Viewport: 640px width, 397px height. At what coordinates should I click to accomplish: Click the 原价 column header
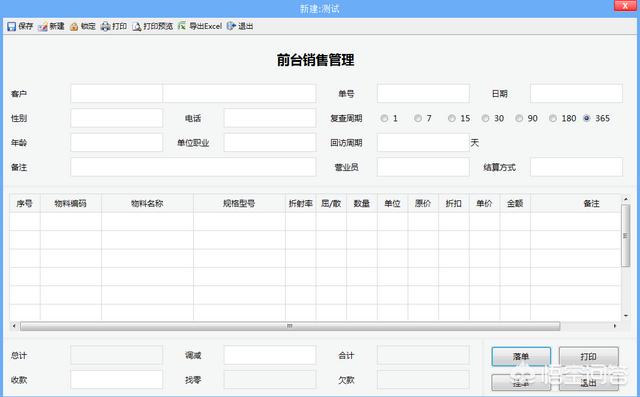pyautogui.click(x=423, y=203)
